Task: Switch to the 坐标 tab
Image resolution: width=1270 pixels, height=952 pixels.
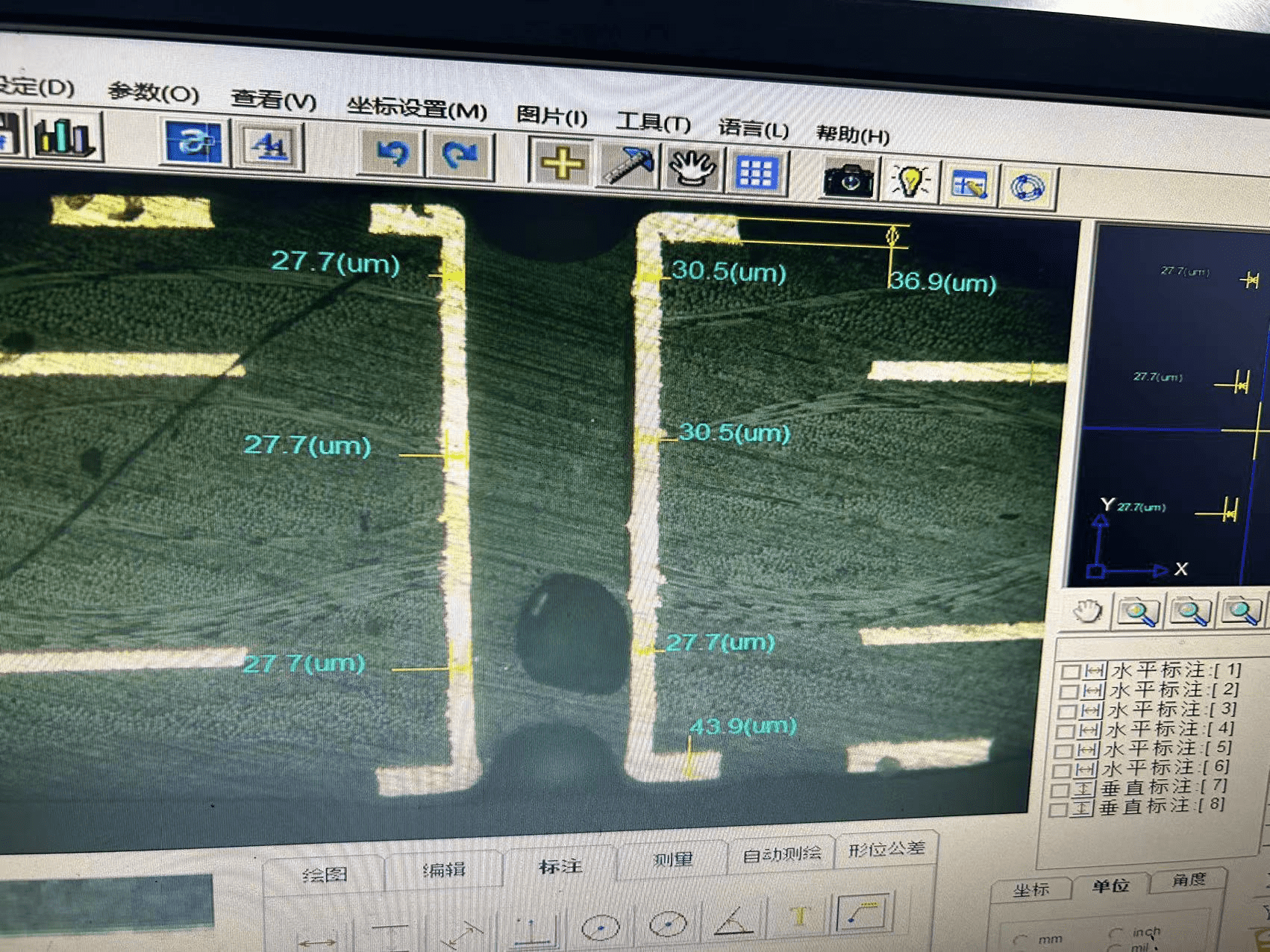Action: tap(1031, 889)
